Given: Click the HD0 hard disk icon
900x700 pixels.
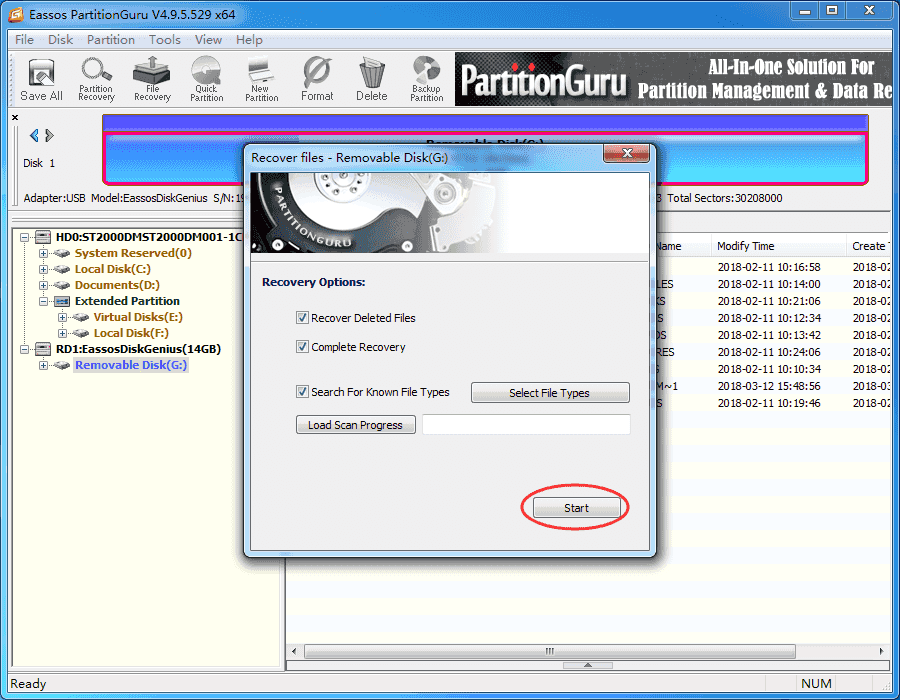Looking at the screenshot, I should [x=43, y=237].
